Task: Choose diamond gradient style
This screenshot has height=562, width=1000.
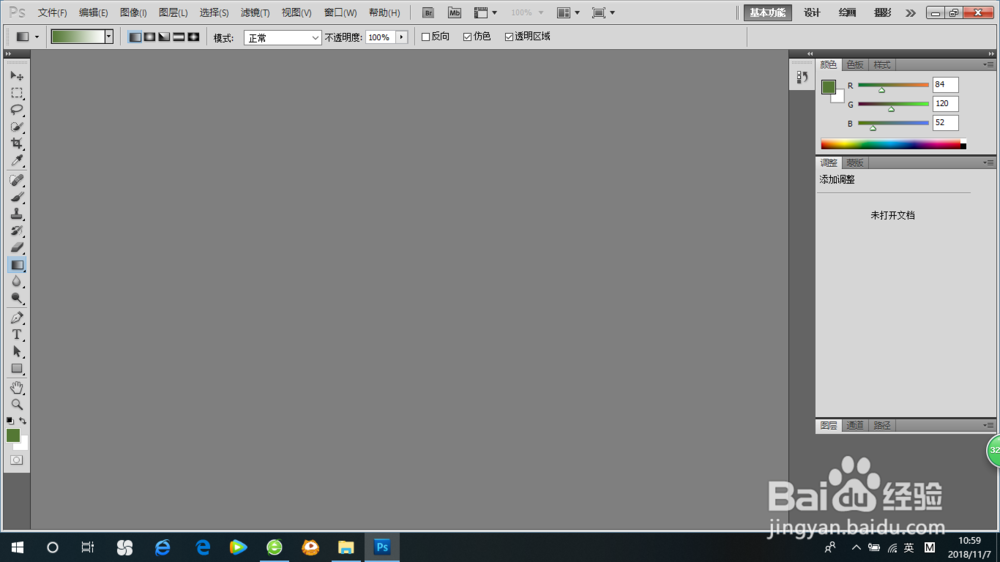Action: point(193,37)
